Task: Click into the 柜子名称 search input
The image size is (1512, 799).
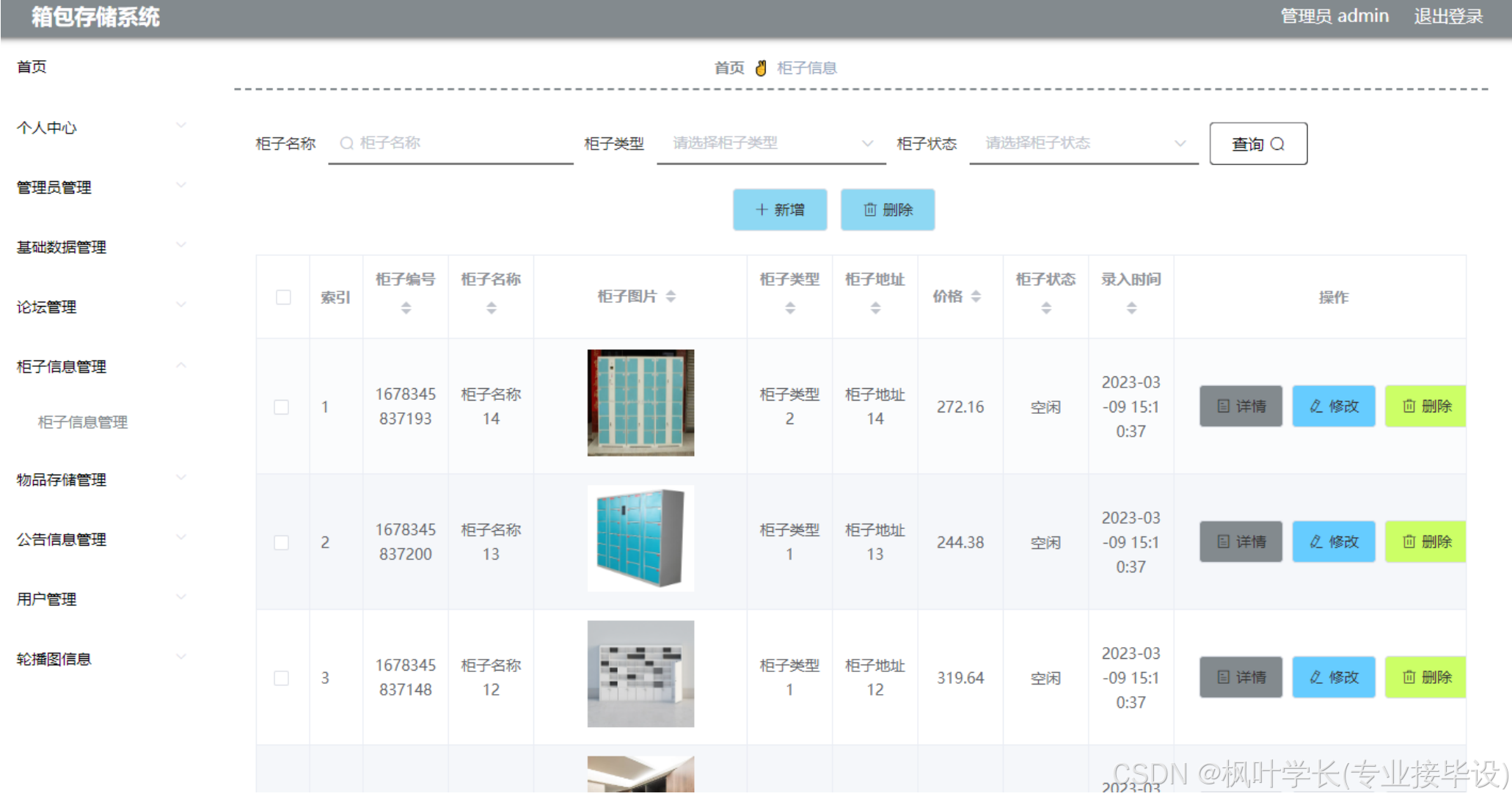Action: pos(451,144)
